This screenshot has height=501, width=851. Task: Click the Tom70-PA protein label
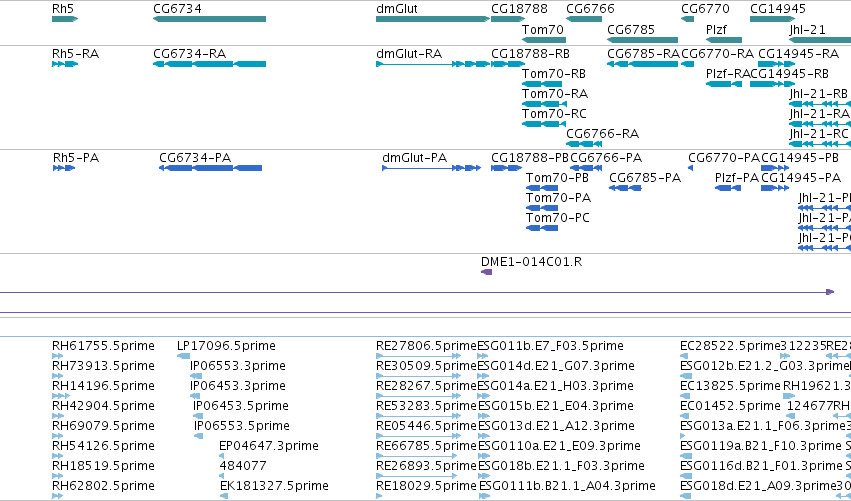tap(558, 198)
